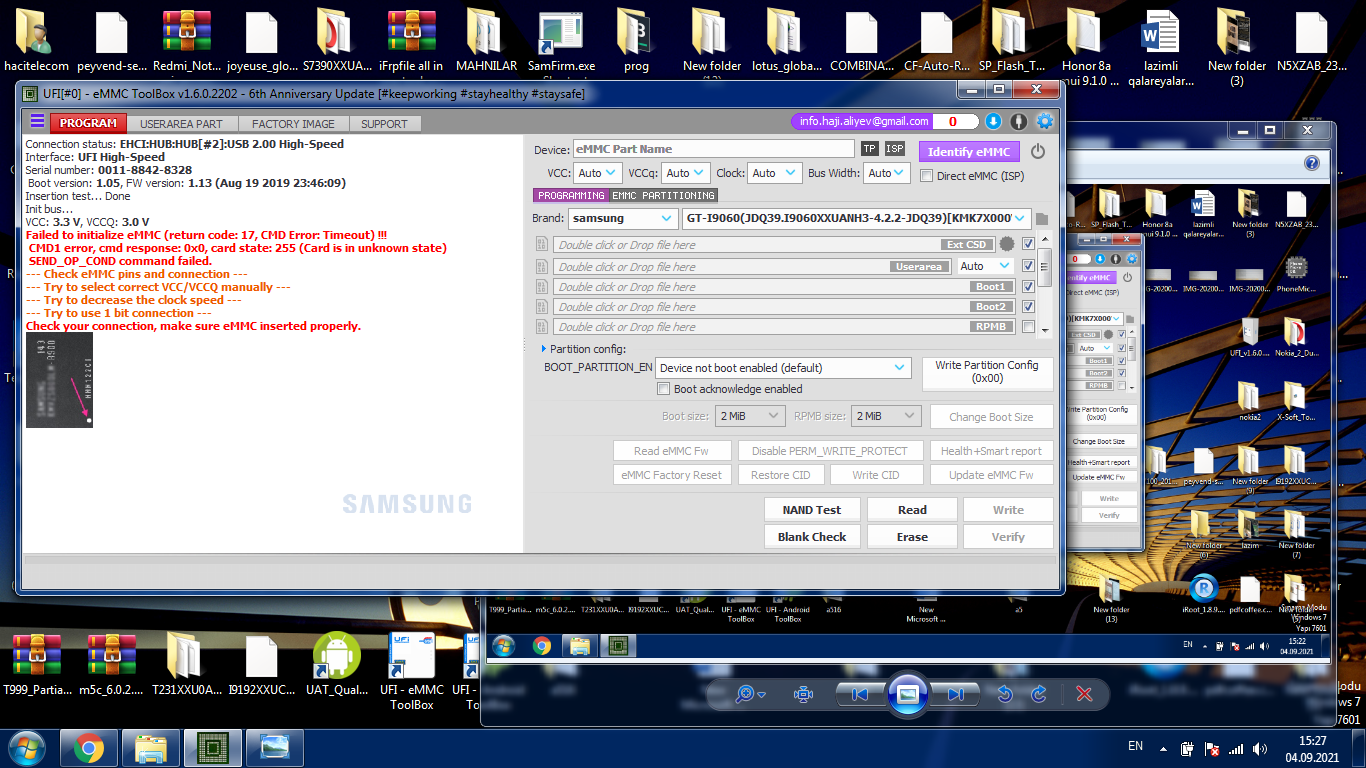Click the file icon on the Ext CSD row
1366x768 pixels.
click(542, 244)
